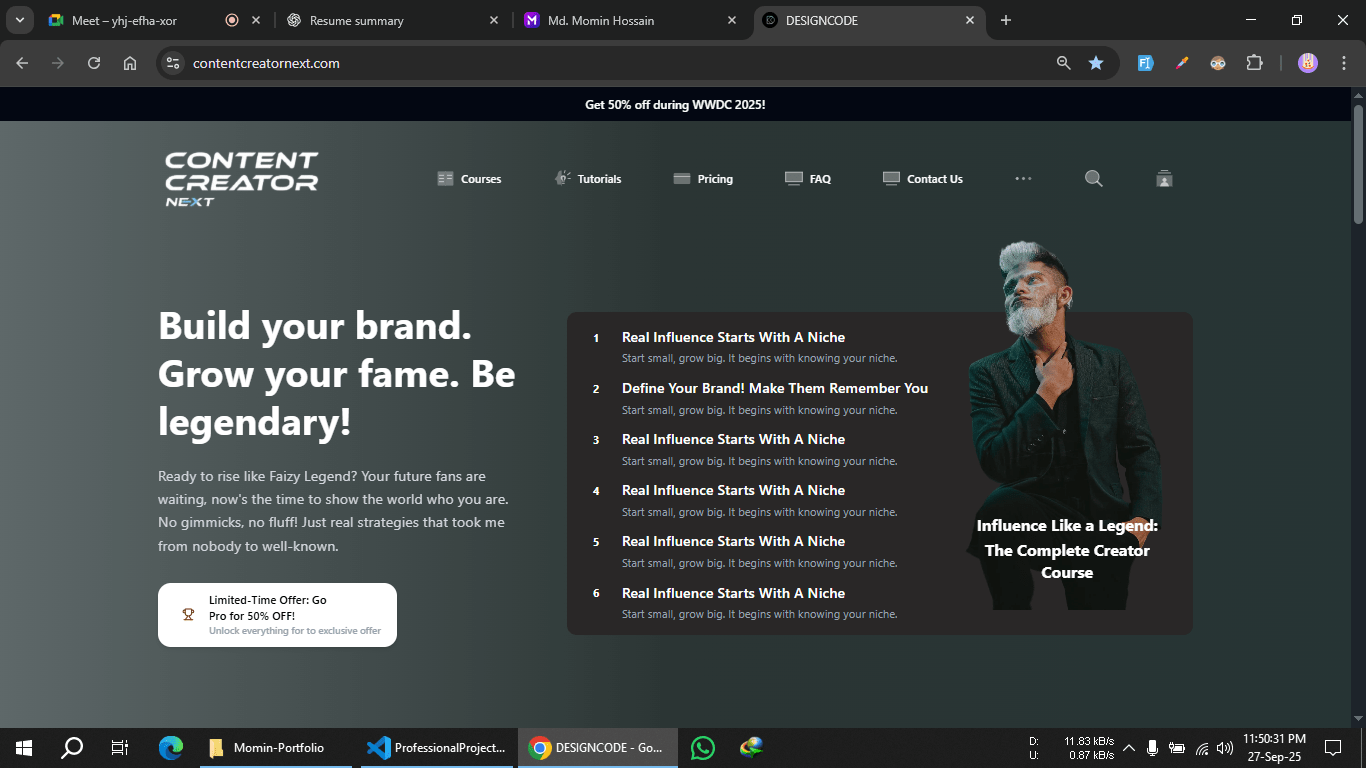The height and width of the screenshot is (768, 1366).
Task: View site information icon in address bar
Action: point(173,63)
